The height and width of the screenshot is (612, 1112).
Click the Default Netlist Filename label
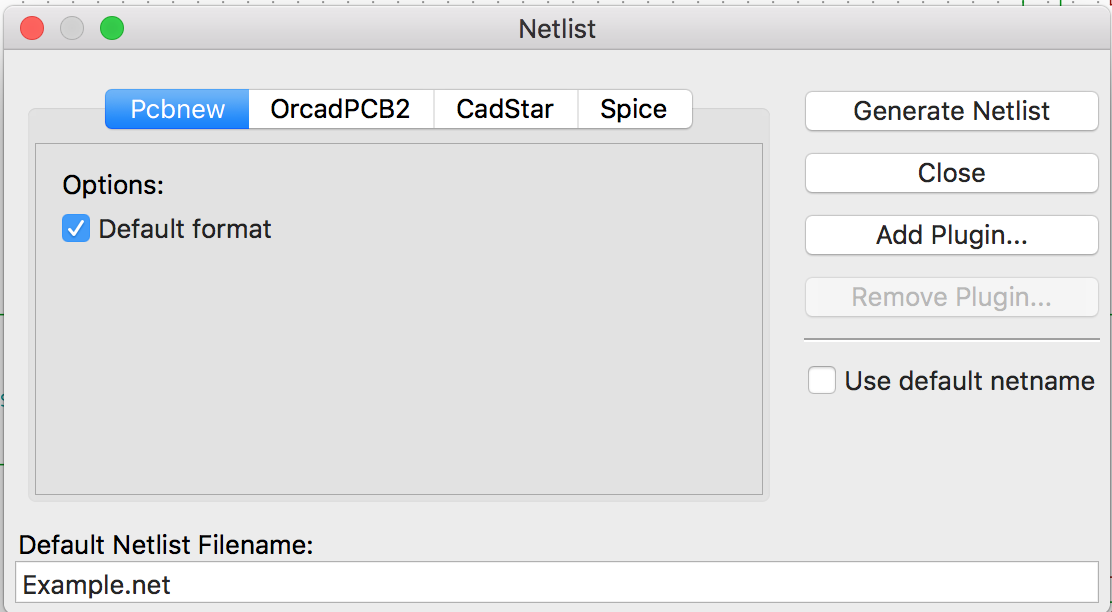point(166,545)
